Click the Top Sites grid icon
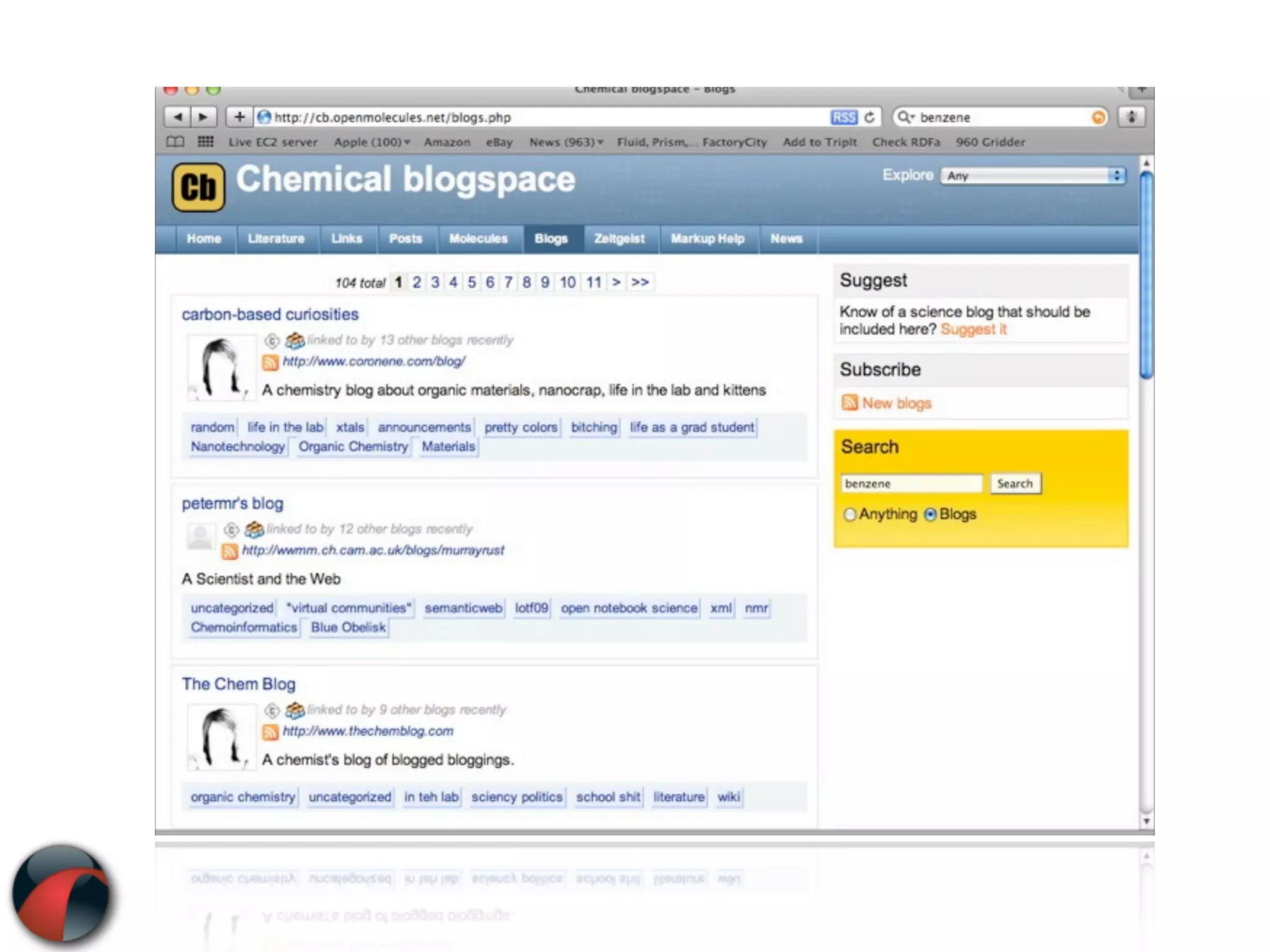Image resolution: width=1270 pixels, height=952 pixels. pos(206,142)
